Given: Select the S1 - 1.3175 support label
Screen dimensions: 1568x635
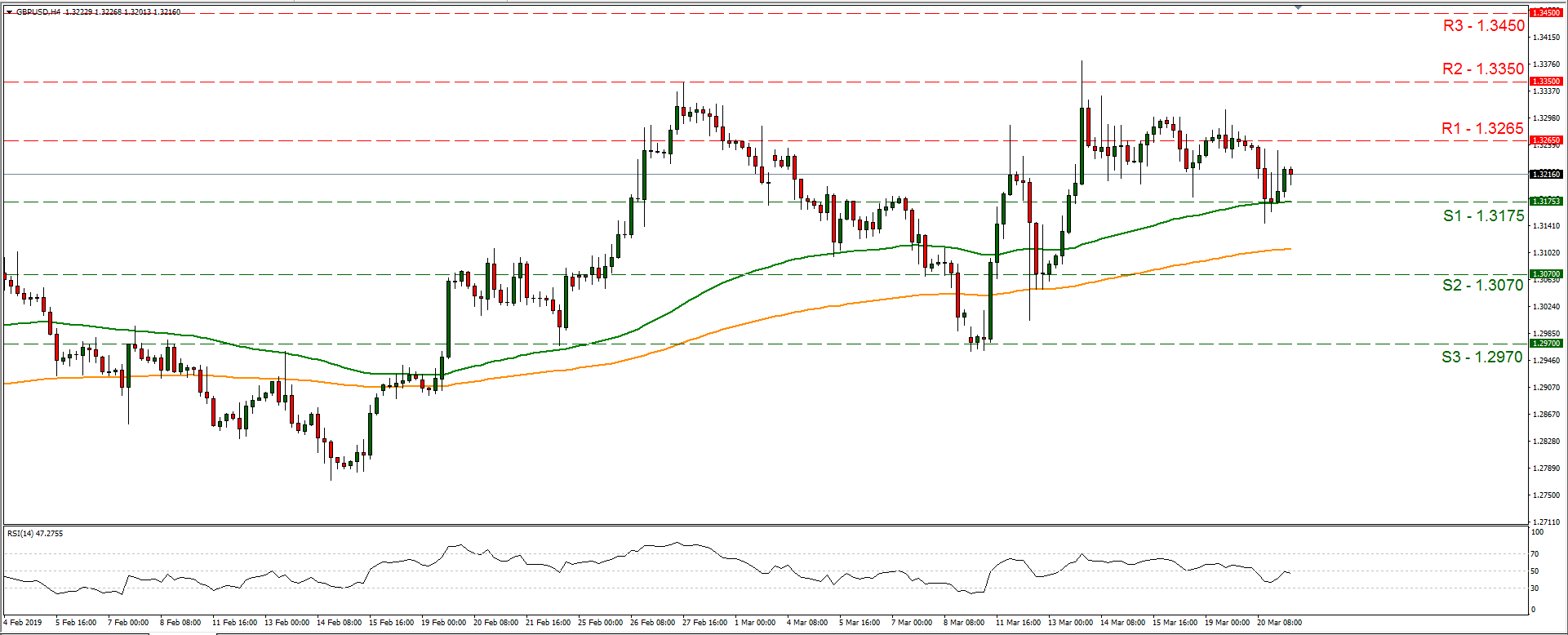Looking at the screenshot, I should [1483, 215].
